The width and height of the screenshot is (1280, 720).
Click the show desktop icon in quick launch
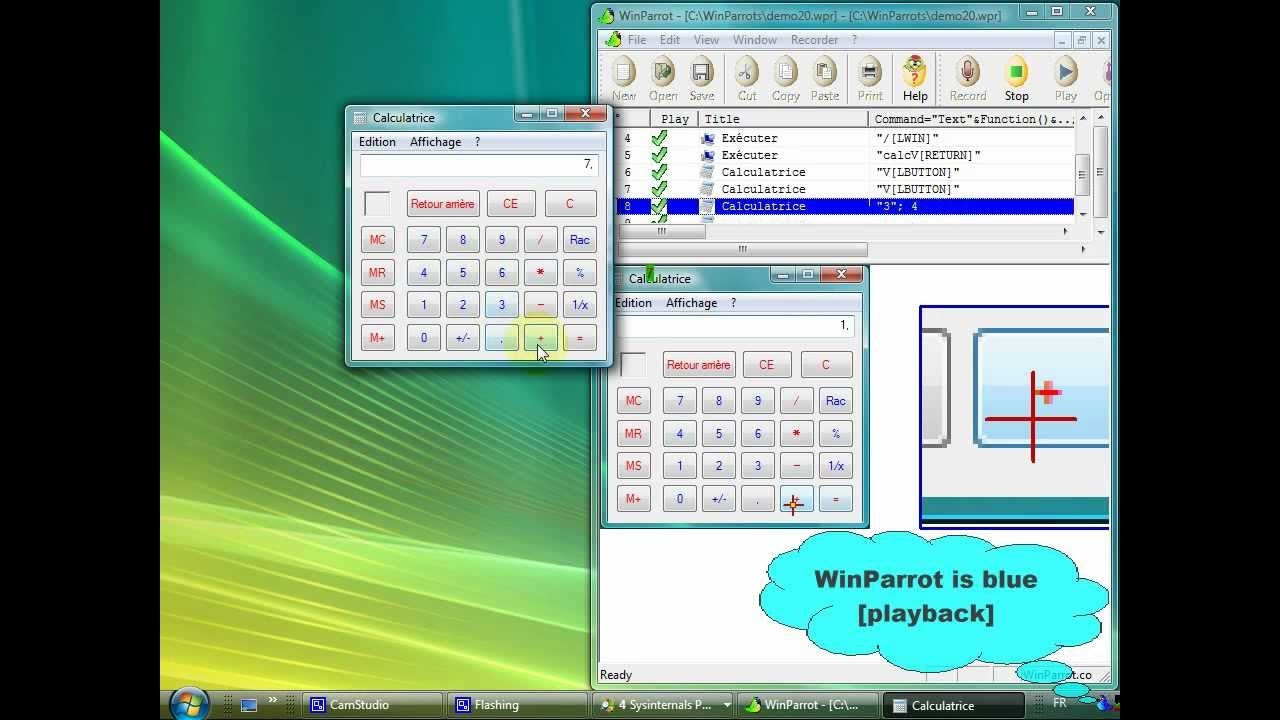point(248,705)
